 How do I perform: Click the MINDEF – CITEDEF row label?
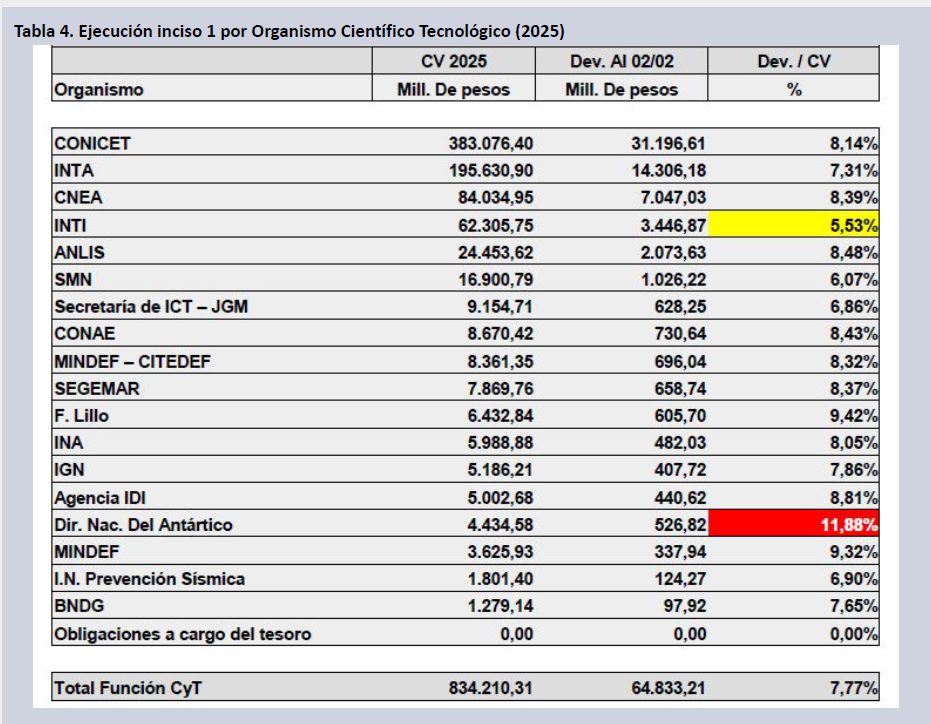[132, 361]
